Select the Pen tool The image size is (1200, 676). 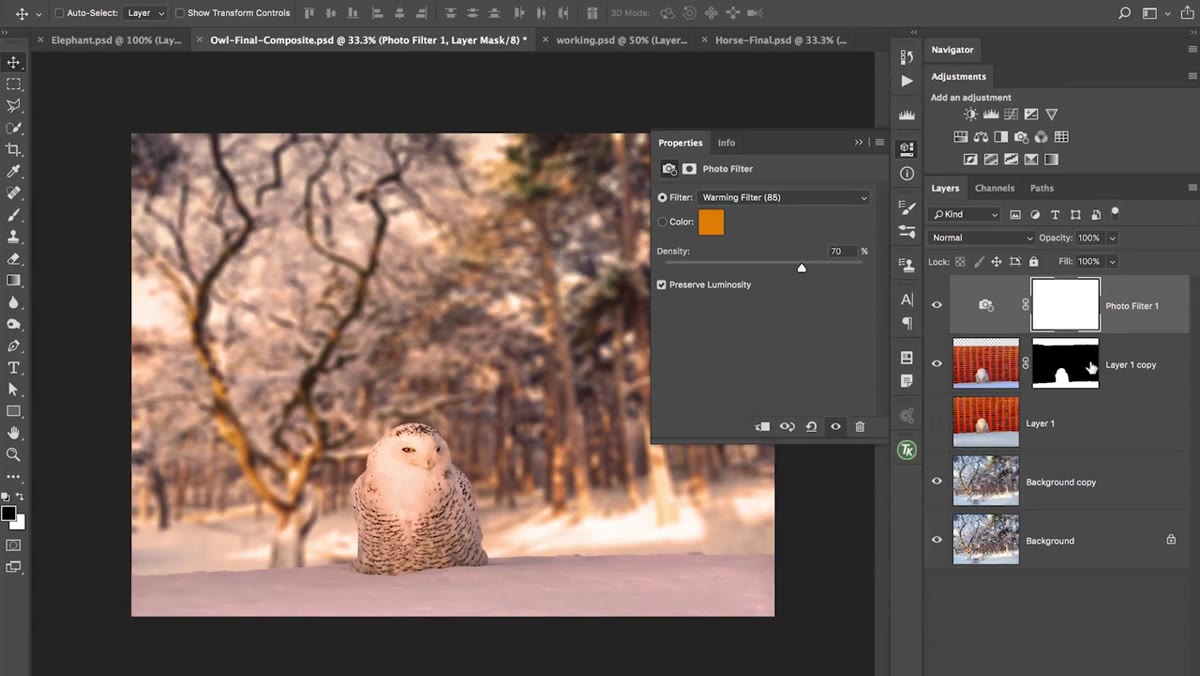(x=14, y=346)
